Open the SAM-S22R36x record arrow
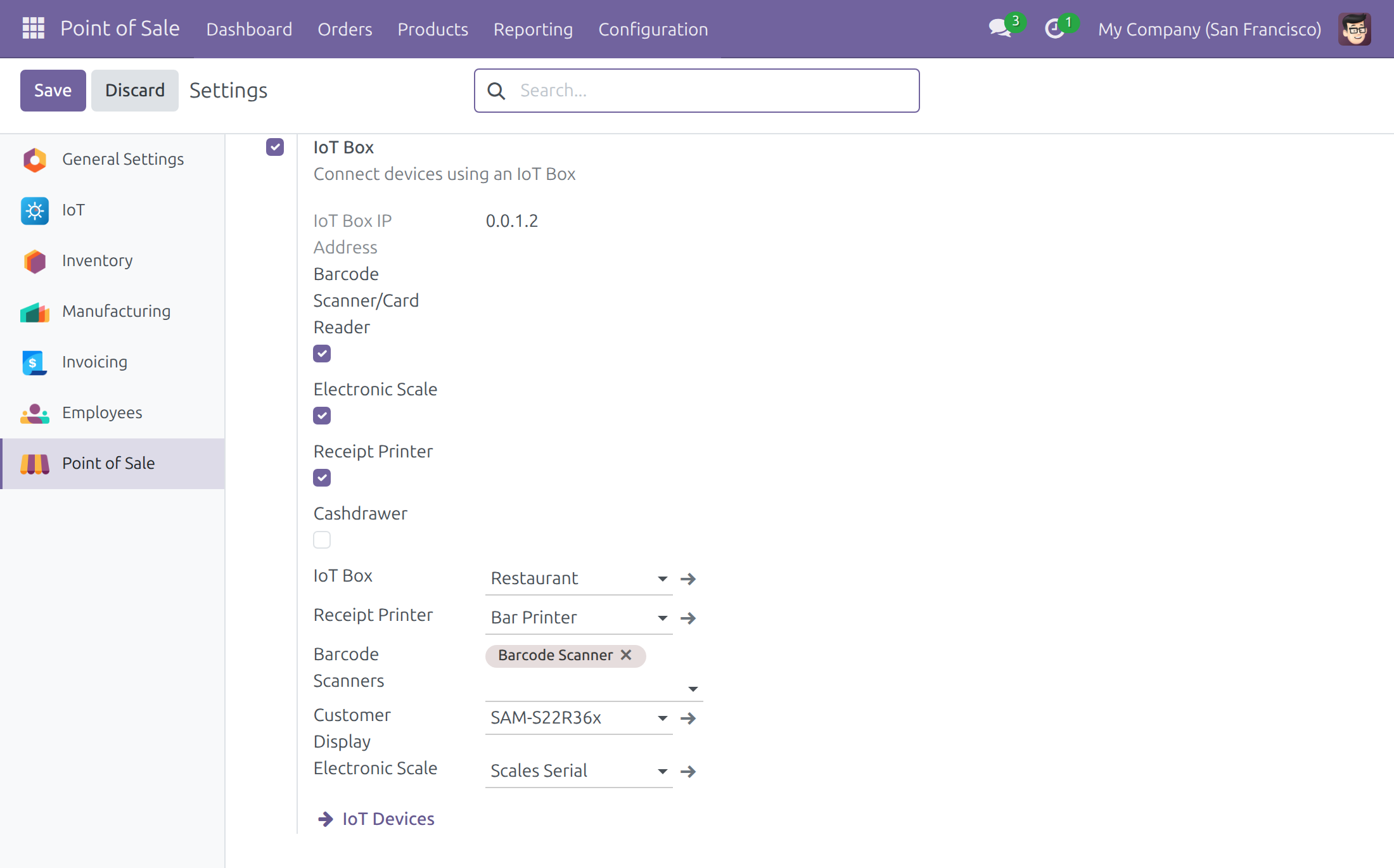1394x868 pixels. pyautogui.click(x=688, y=718)
